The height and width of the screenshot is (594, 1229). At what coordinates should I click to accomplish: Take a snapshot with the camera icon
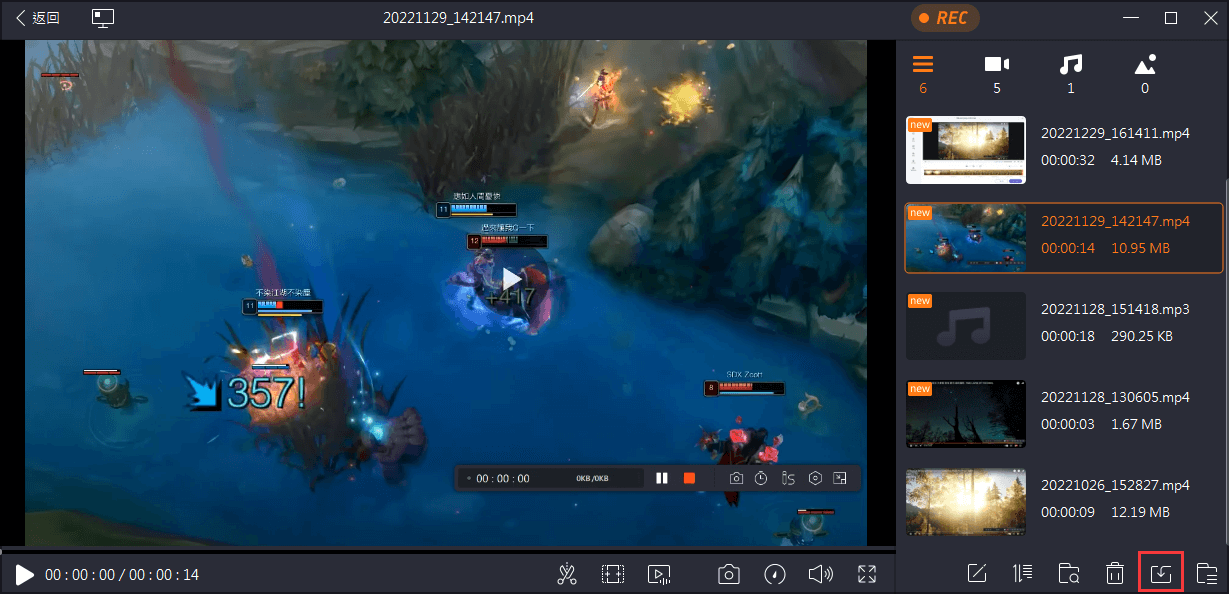pyautogui.click(x=729, y=574)
